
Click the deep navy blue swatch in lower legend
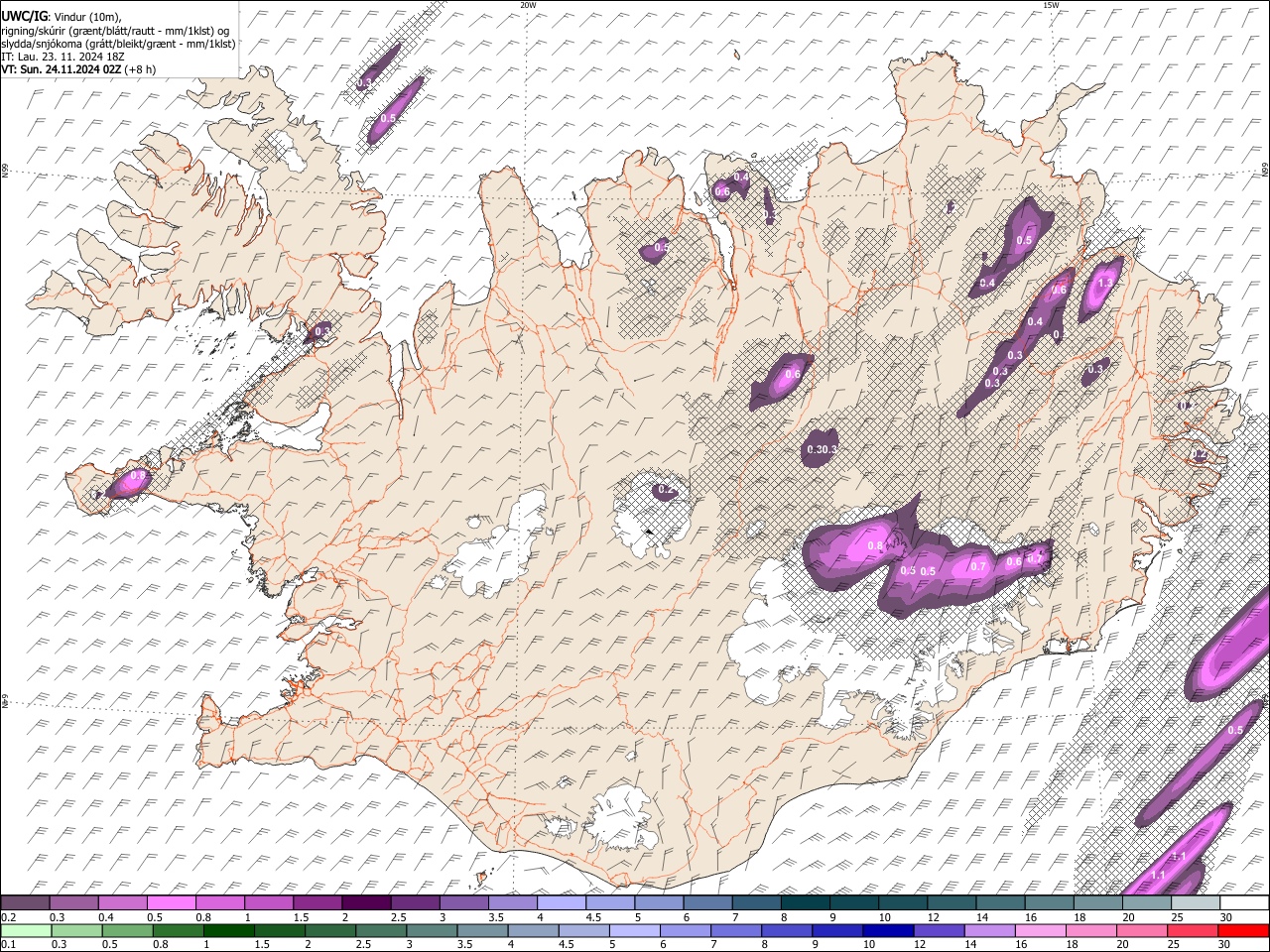886,931
